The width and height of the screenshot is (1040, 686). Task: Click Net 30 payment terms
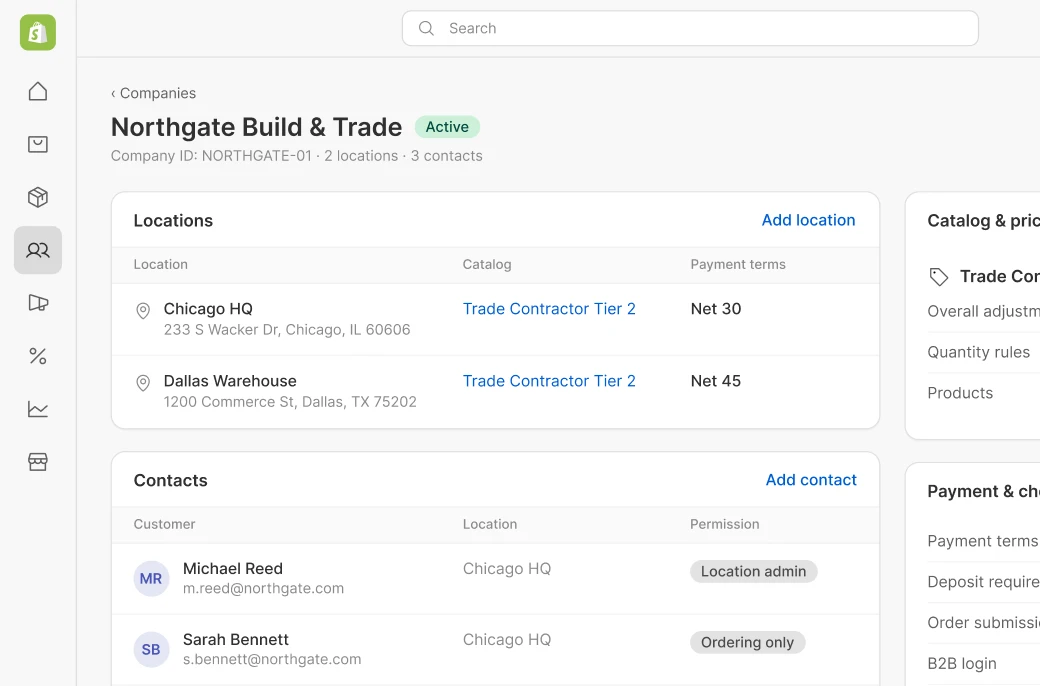[716, 309]
